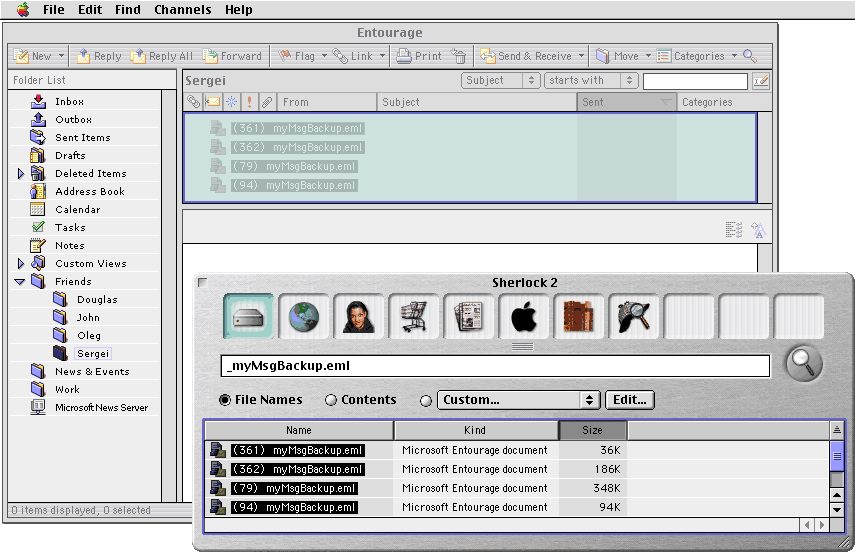Screen dimensions: 855x552
Task: Collapse the Friends folder in the list
Action: 20,282
